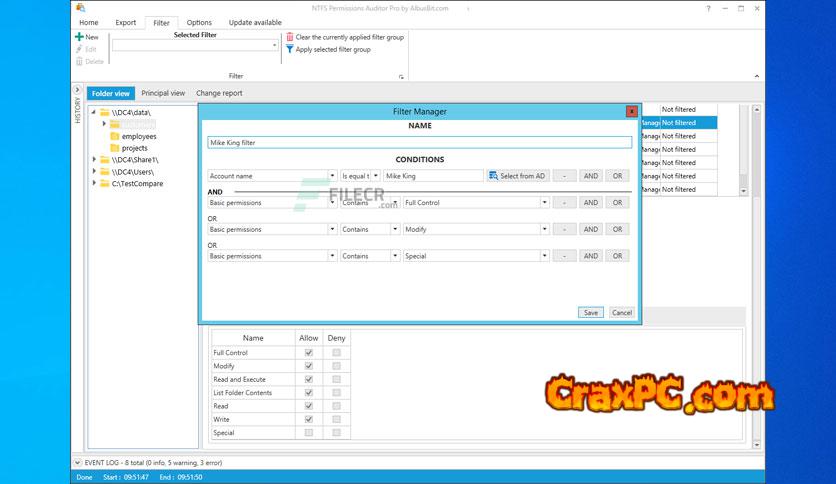The width and height of the screenshot is (836, 484).
Task: Save the Mike King filter
Action: point(591,313)
